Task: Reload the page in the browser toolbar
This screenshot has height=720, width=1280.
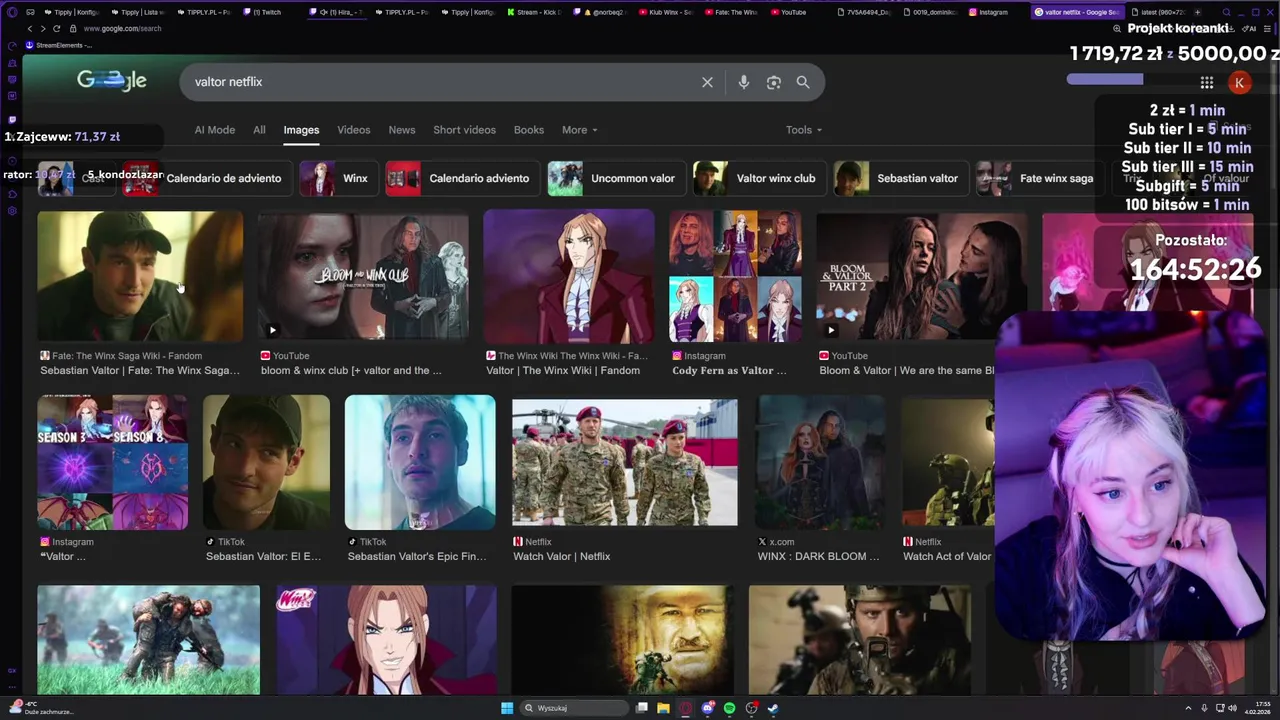Action: pyautogui.click(x=56, y=28)
